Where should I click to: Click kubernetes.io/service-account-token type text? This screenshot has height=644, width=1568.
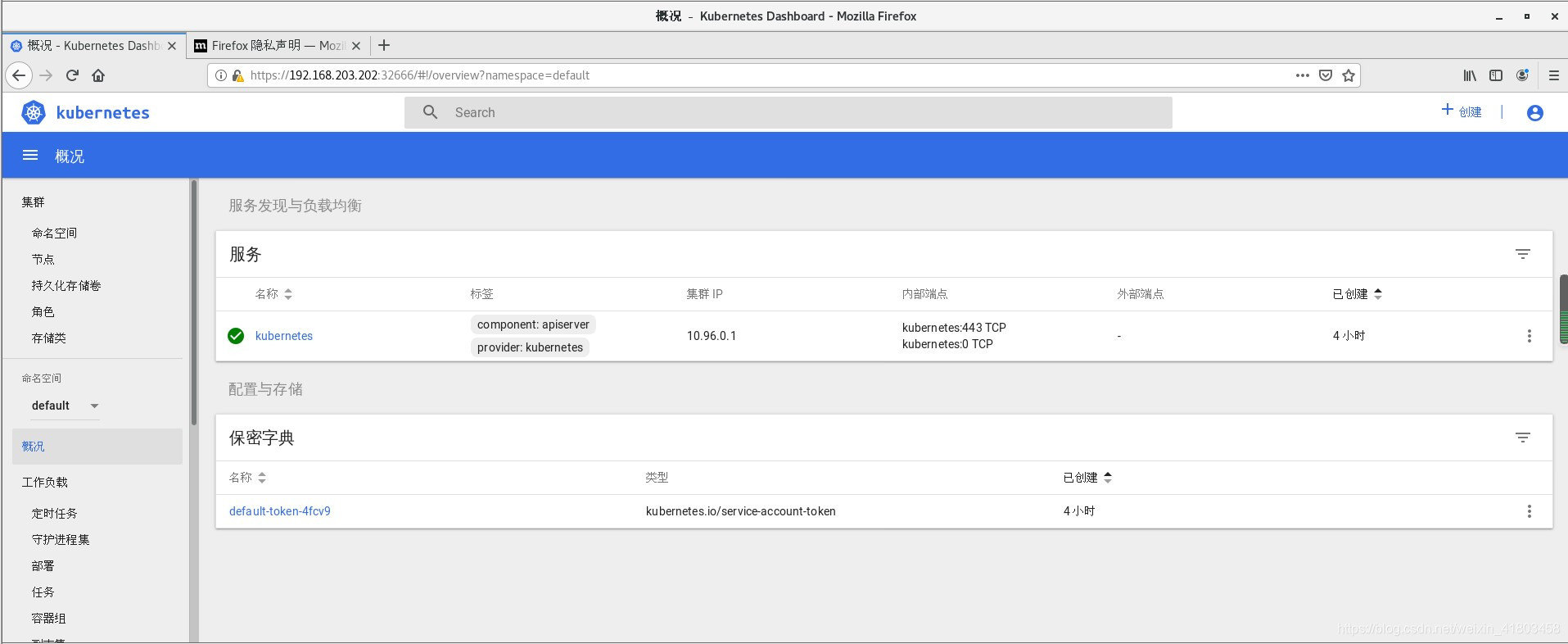point(740,511)
